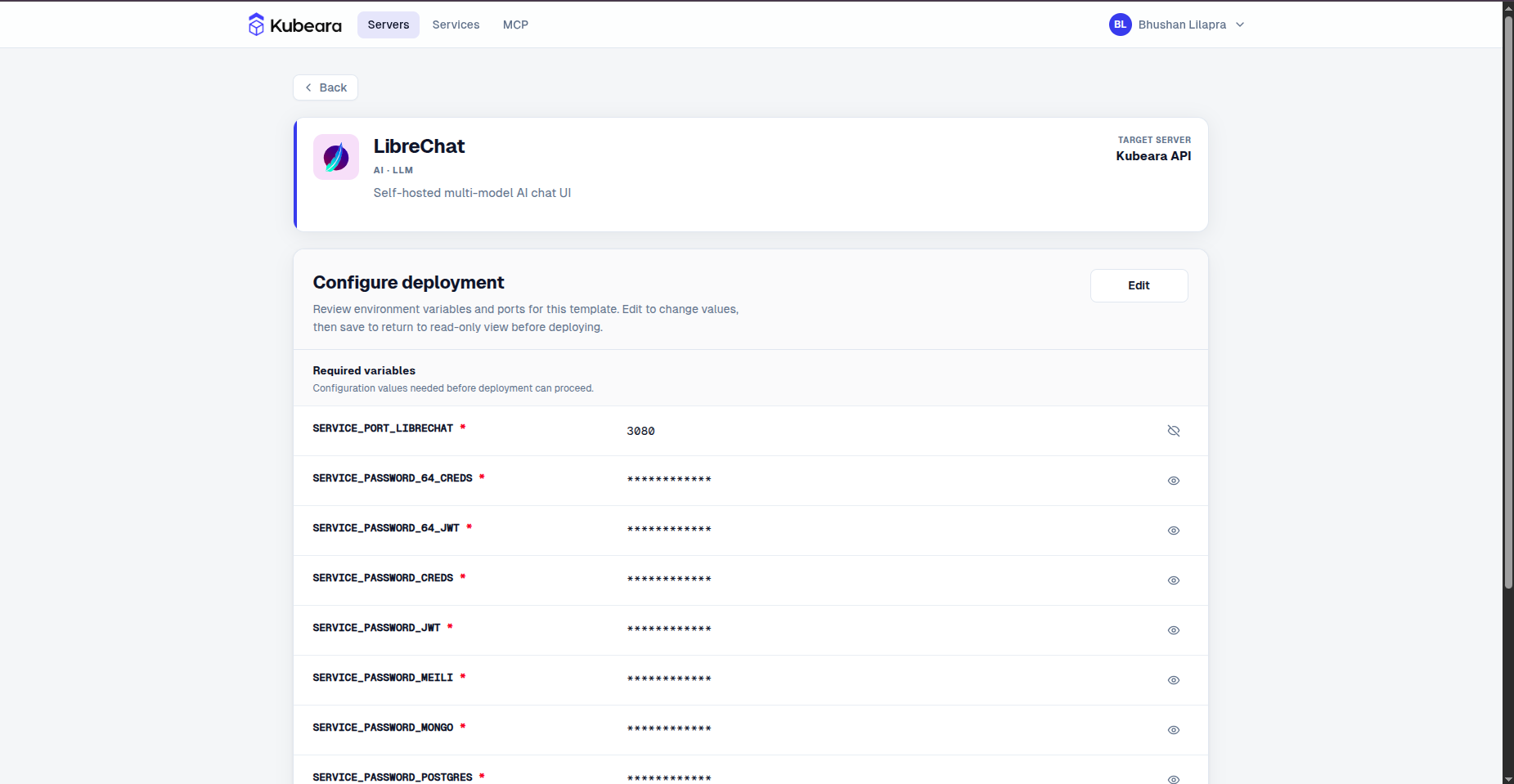Click the LibreChat title heading
Image resolution: width=1514 pixels, height=784 pixels.
click(419, 146)
